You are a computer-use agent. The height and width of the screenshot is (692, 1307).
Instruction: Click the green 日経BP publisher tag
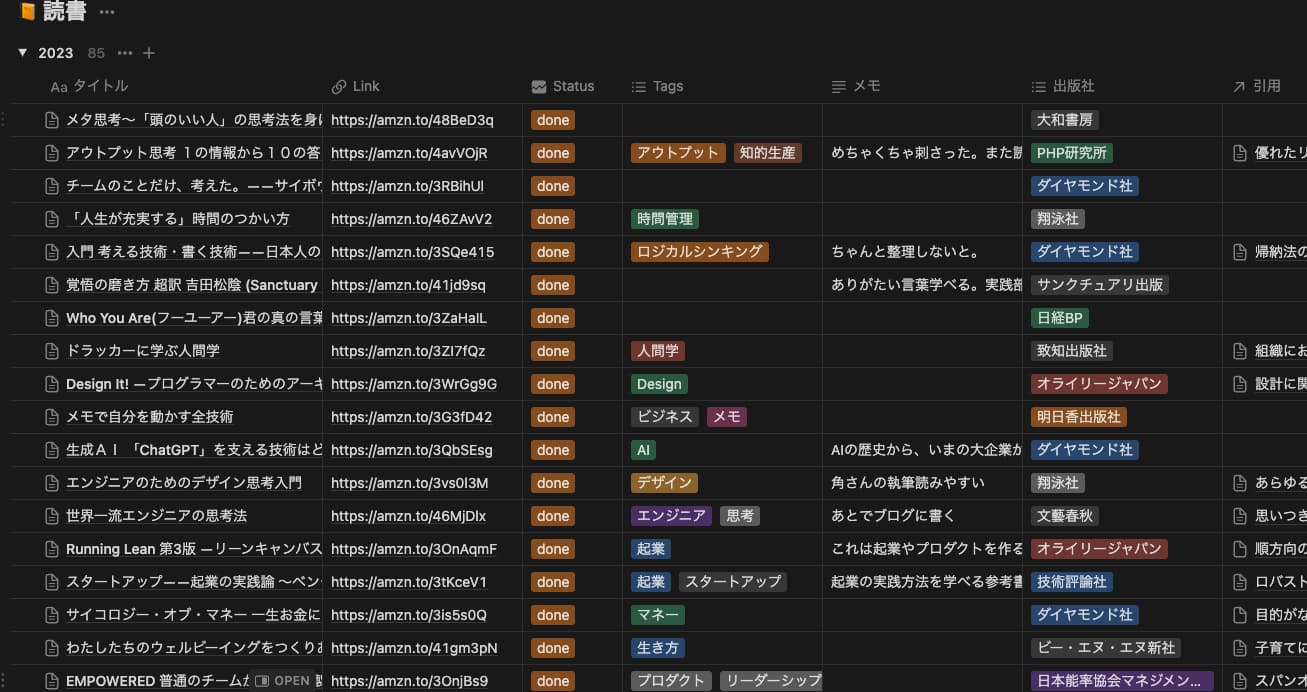pyautogui.click(x=1059, y=318)
